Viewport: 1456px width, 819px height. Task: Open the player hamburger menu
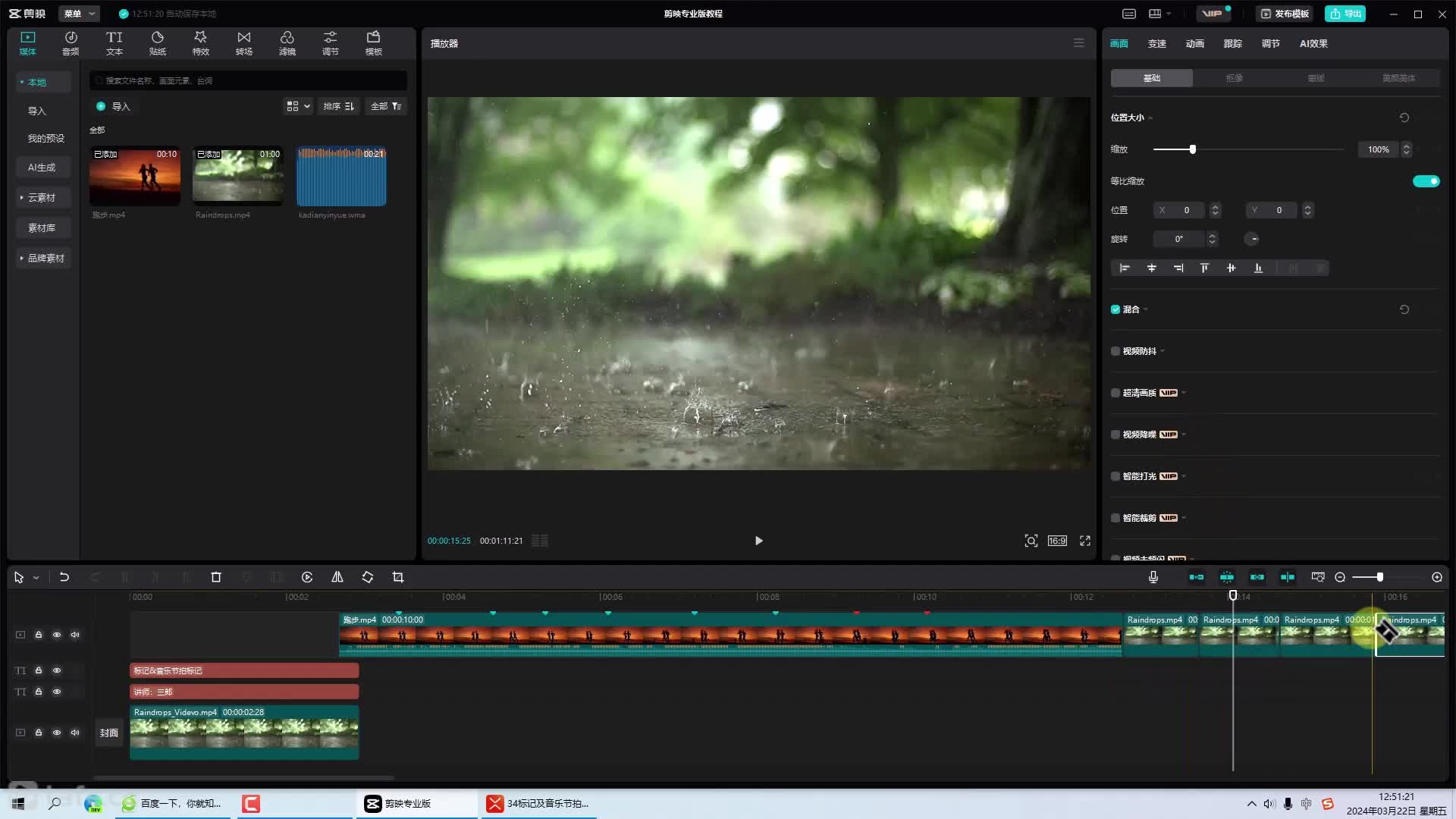coord(1079,43)
